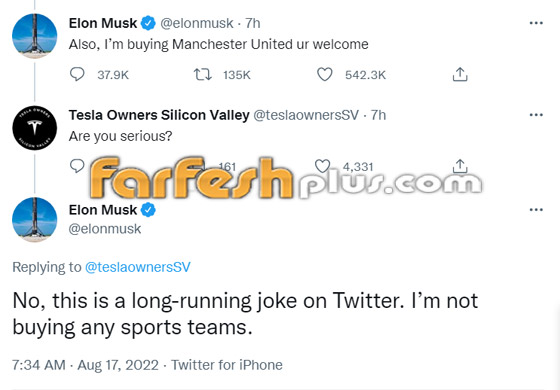This screenshot has height=390, width=560.
Task: Open Elon Musk avatar on first tweet
Action: 35,36
